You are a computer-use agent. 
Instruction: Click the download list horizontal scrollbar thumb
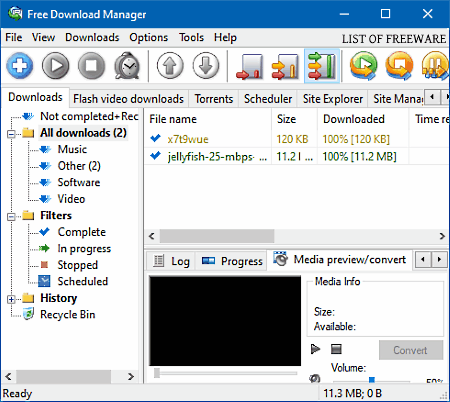(217, 236)
